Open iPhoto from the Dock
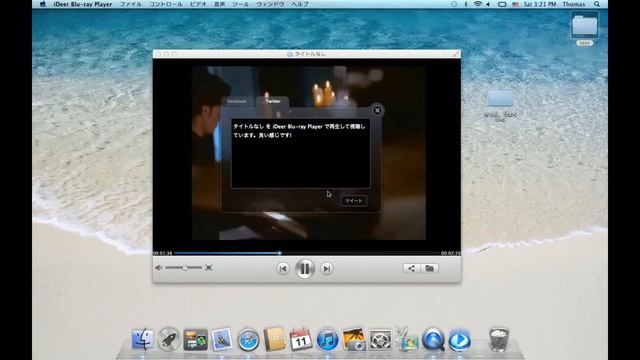 (353, 339)
